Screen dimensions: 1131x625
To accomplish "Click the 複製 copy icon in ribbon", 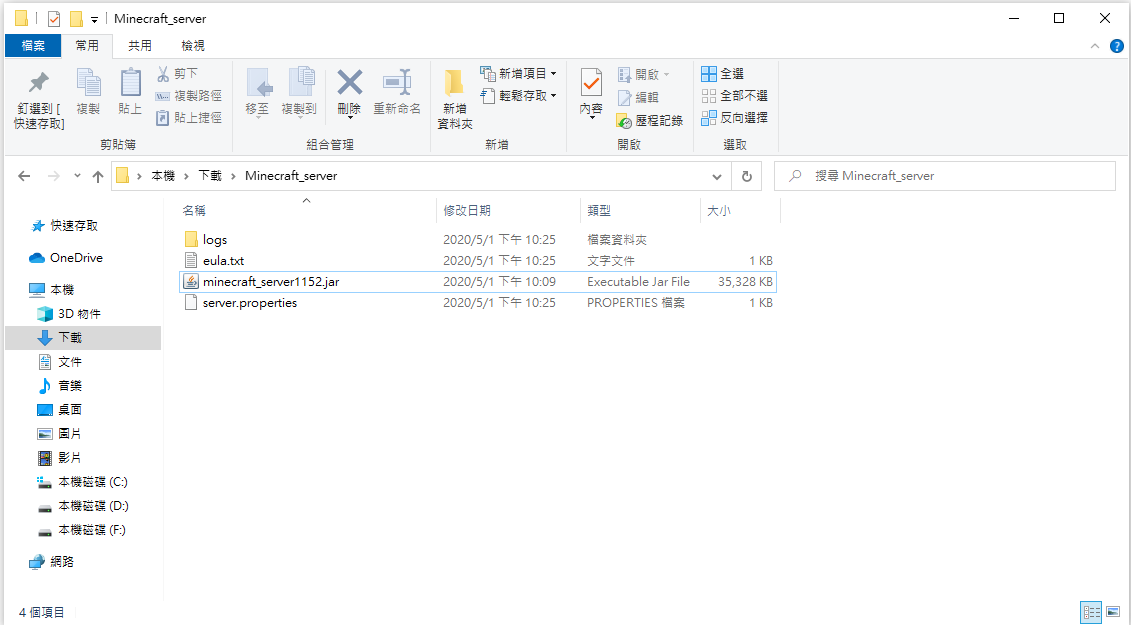I will [x=88, y=83].
